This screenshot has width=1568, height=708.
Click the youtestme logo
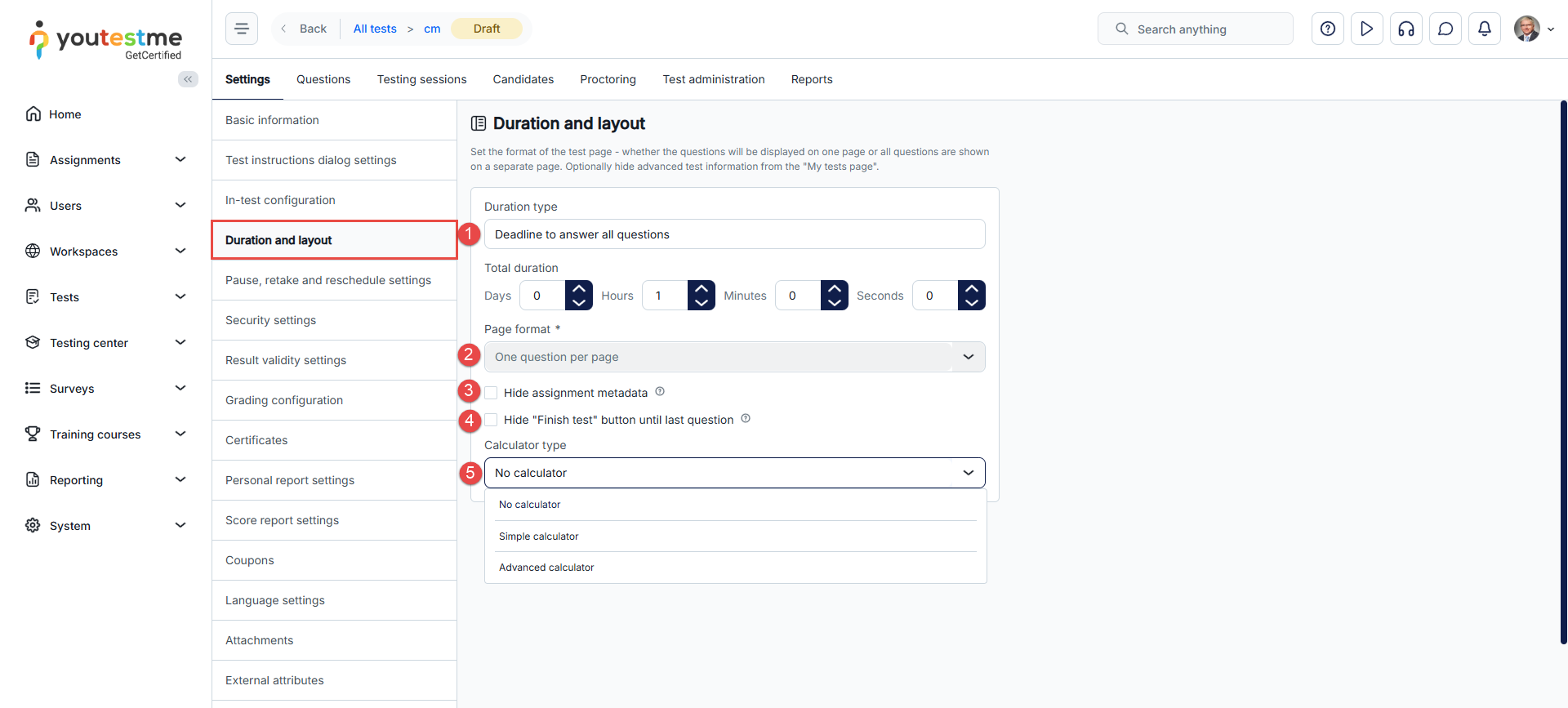[106, 40]
